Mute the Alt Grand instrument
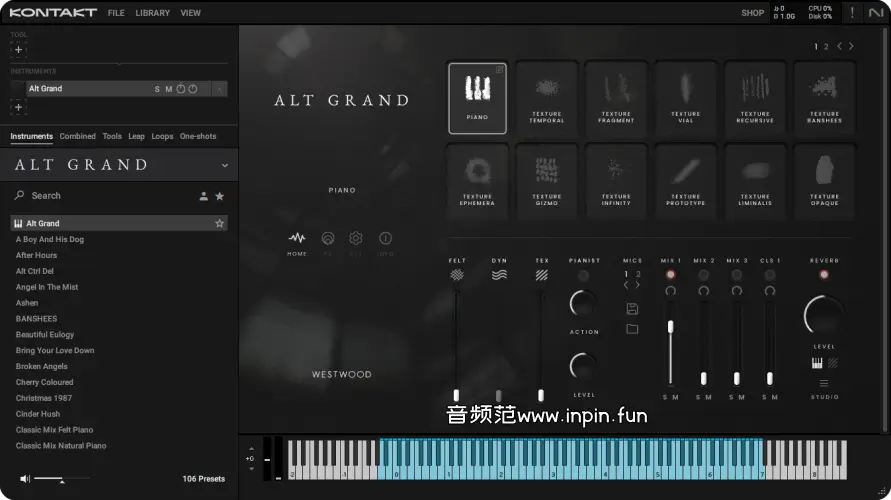The image size is (891, 500). pos(169,89)
